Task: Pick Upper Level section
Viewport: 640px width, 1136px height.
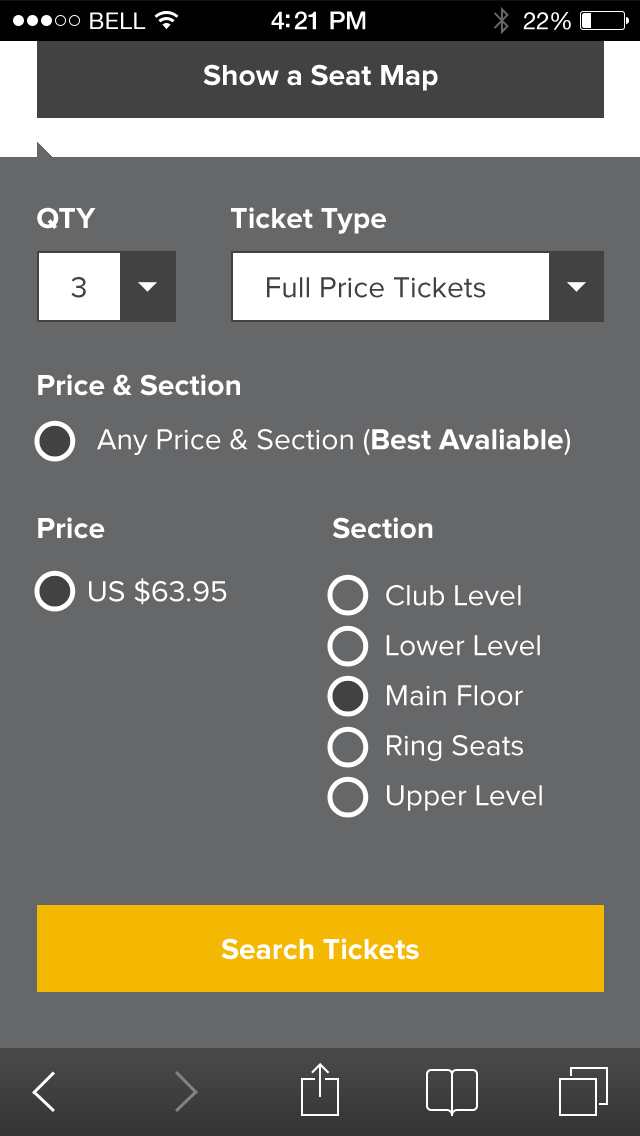Action: pos(348,797)
